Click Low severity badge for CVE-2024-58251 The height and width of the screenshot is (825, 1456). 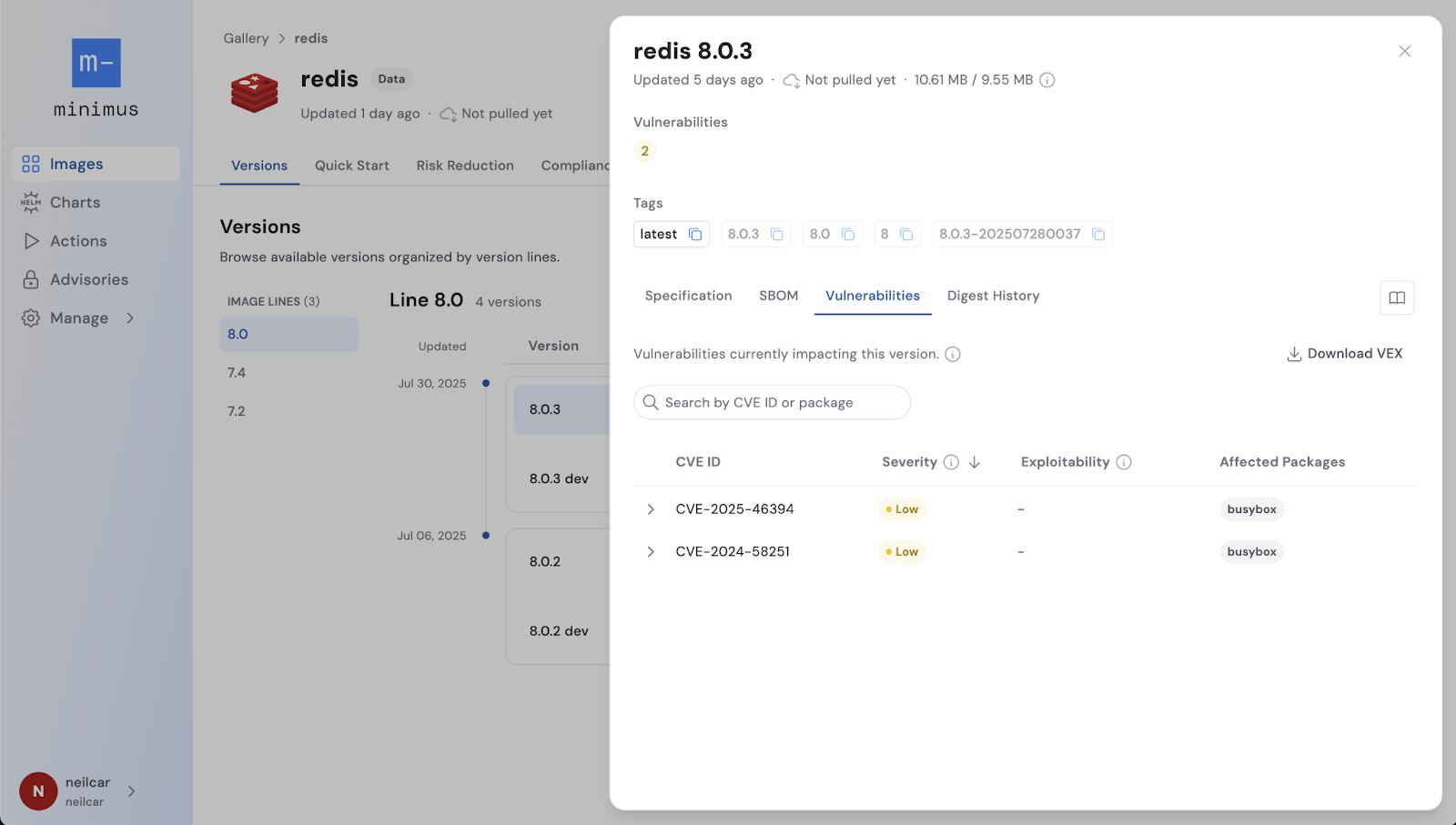tap(902, 552)
